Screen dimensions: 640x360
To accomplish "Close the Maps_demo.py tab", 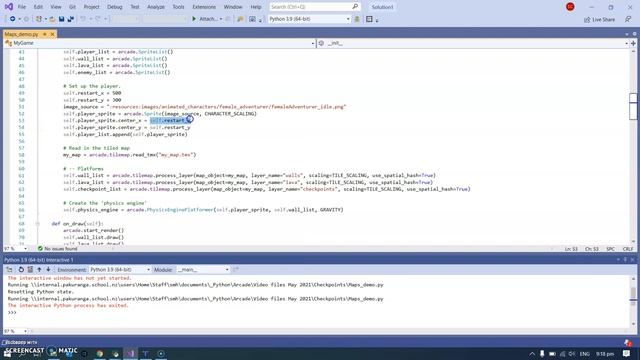I will pyautogui.click(x=52, y=34).
